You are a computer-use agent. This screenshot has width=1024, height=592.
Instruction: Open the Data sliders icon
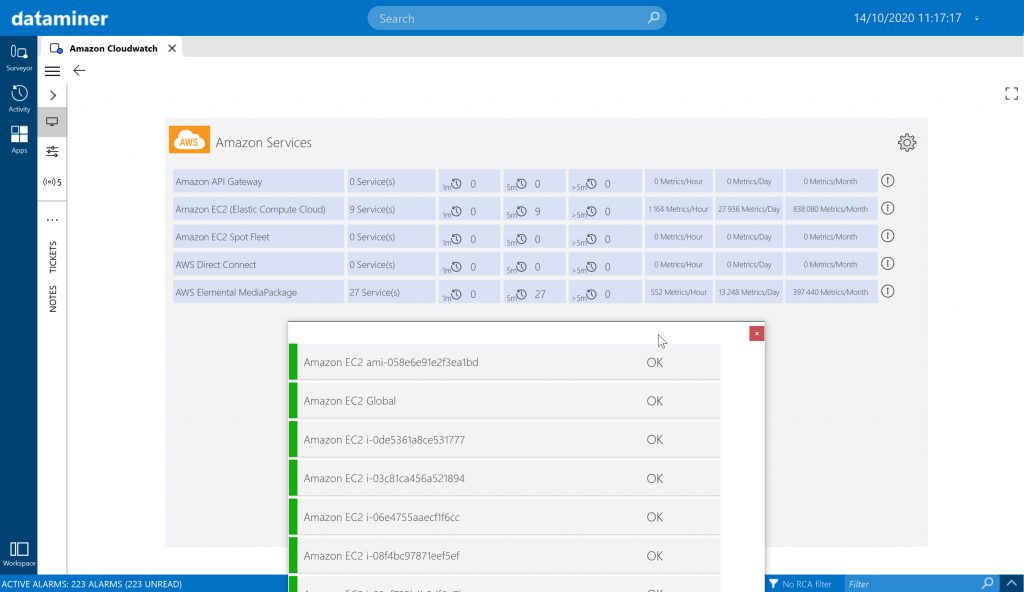[x=52, y=152]
